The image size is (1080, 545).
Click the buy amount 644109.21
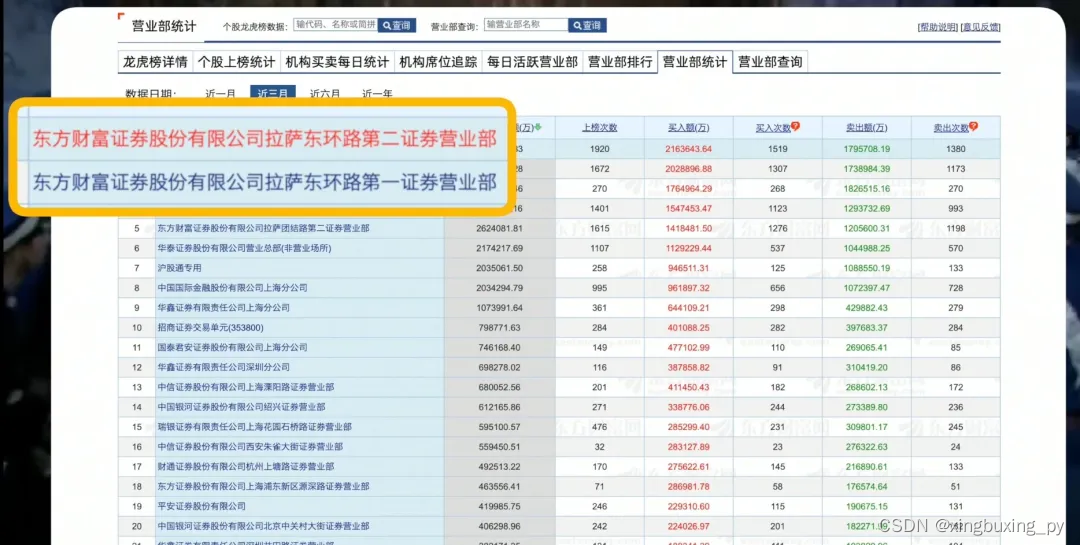coord(689,307)
